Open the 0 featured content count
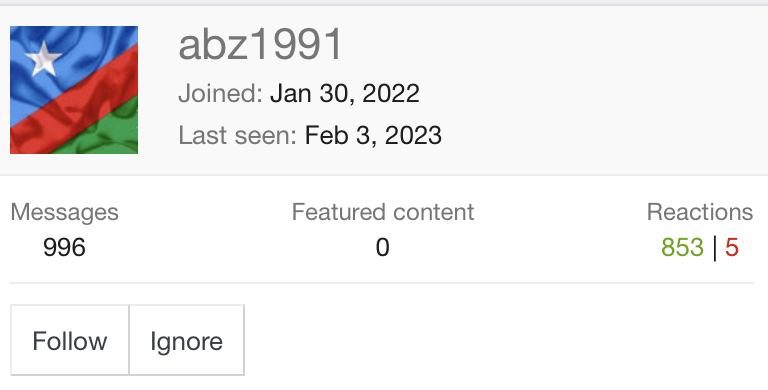 383,247
